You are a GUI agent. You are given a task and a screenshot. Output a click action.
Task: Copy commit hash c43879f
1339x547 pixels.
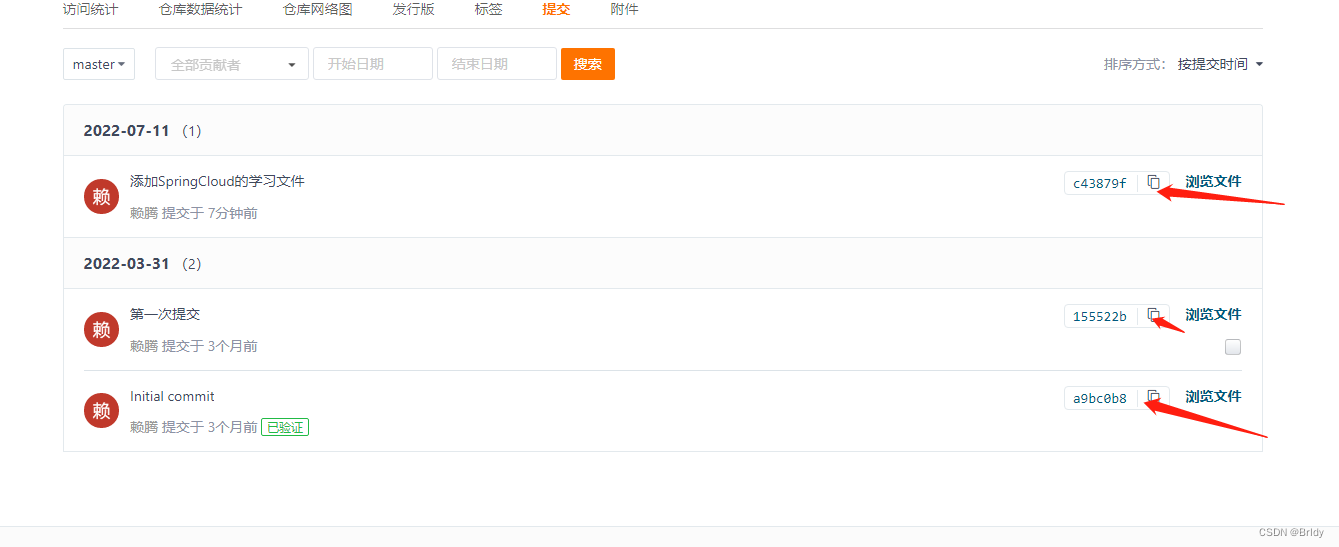(x=1153, y=182)
